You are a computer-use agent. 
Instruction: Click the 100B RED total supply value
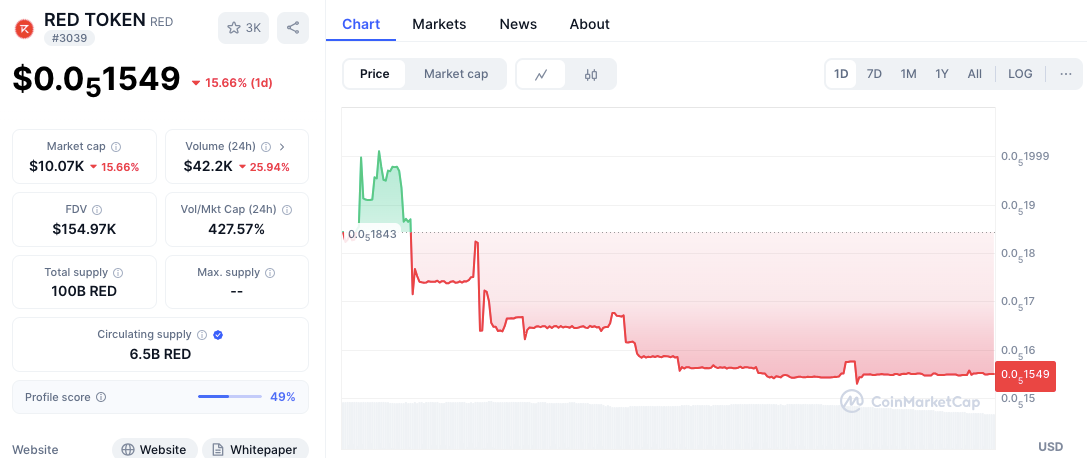pos(84,292)
